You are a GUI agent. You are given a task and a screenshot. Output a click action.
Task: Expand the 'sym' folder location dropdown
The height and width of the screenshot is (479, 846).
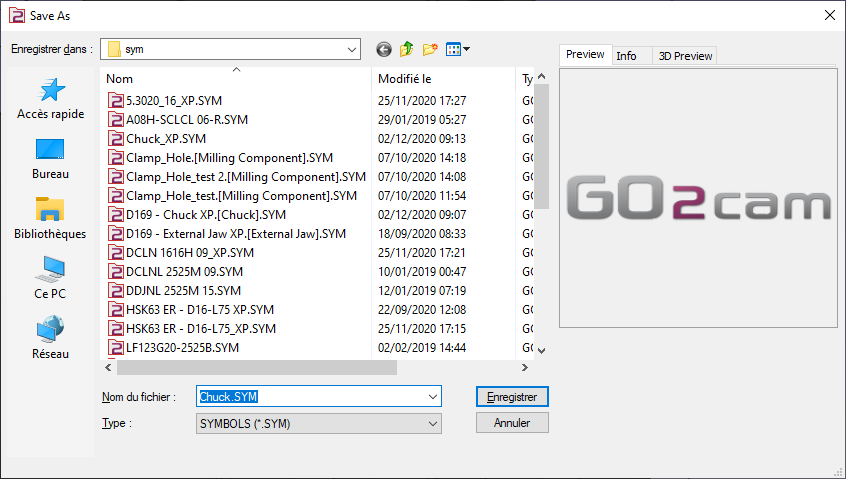[351, 49]
